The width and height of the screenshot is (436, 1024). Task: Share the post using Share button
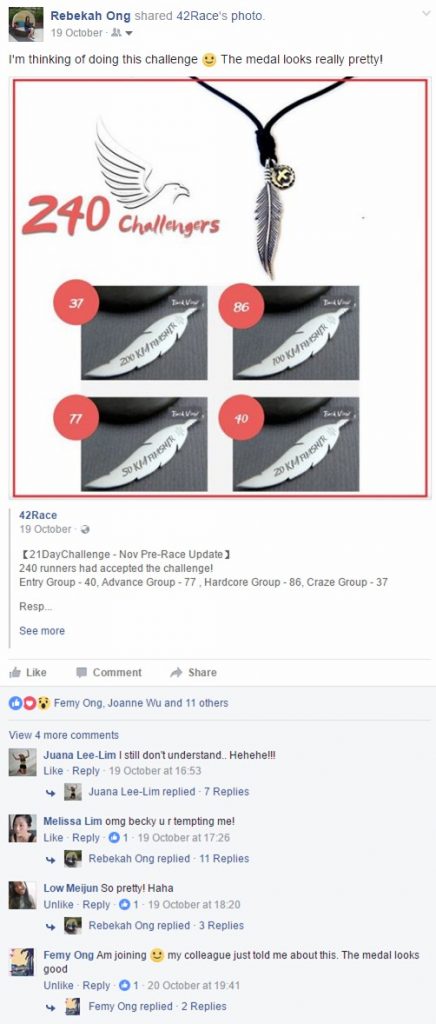coord(193,672)
